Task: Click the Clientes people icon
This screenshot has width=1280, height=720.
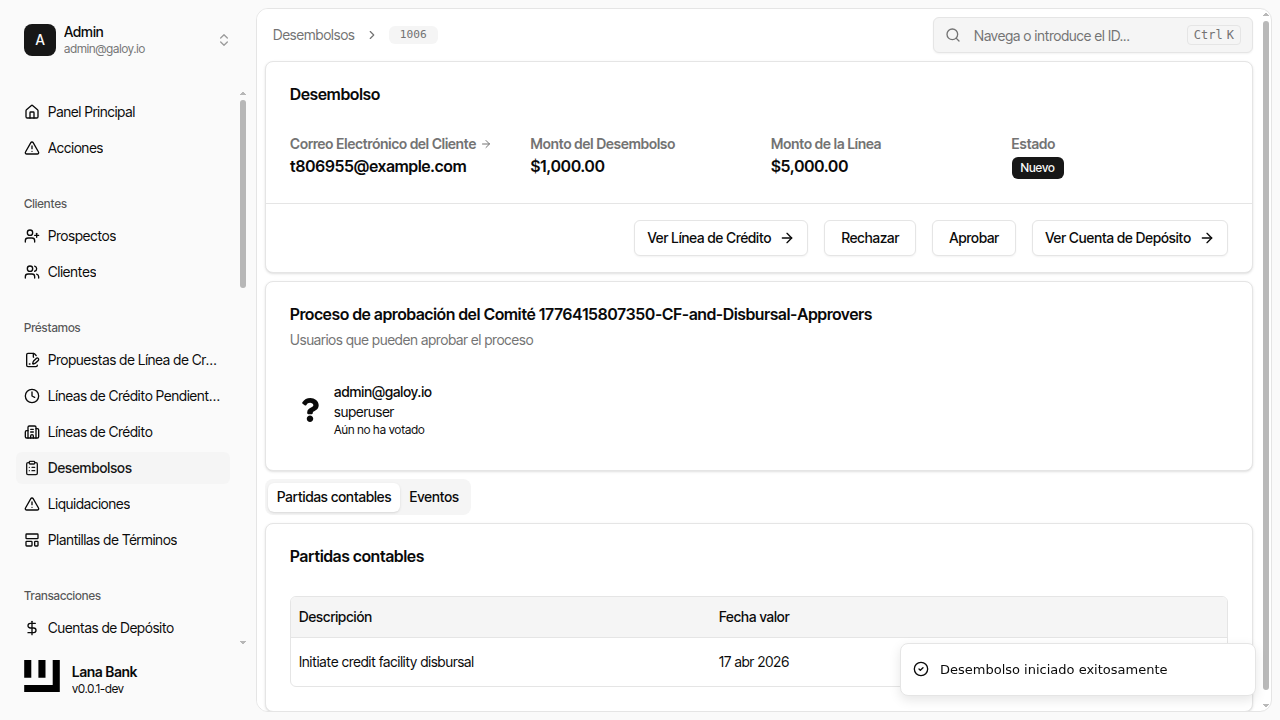Action: pyautogui.click(x=32, y=272)
